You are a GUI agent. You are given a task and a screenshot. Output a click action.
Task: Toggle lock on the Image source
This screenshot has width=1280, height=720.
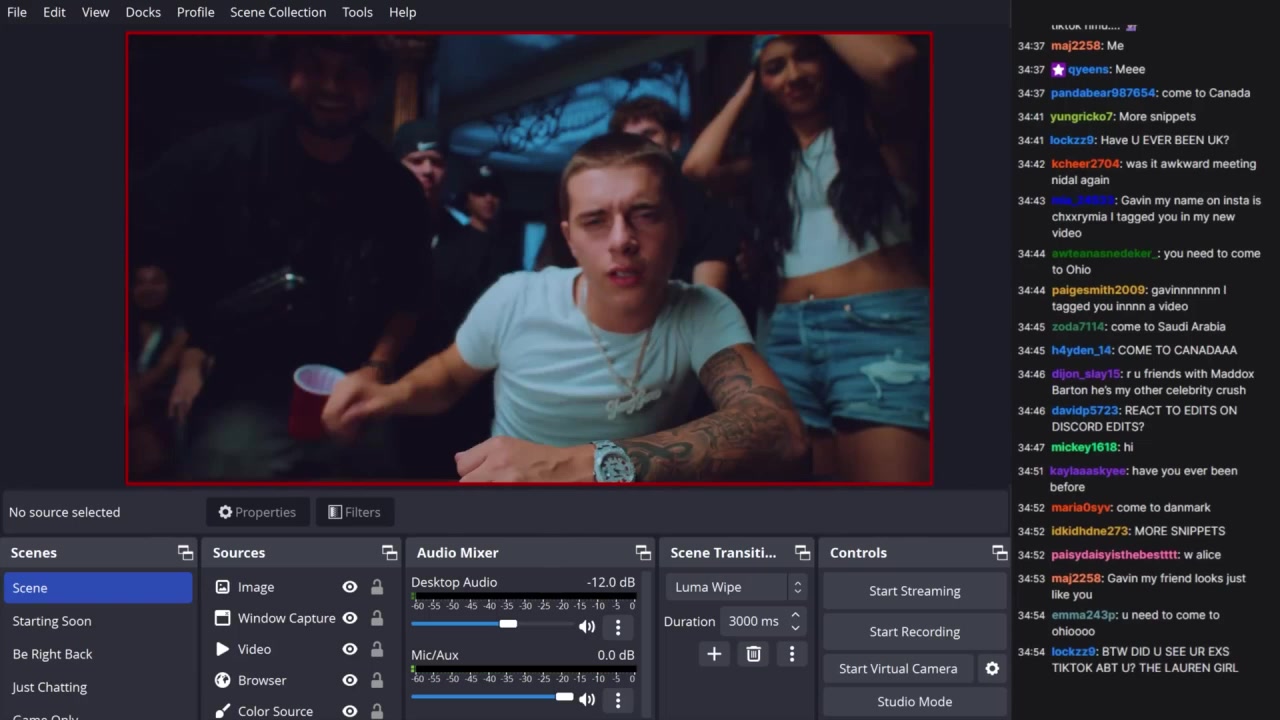coord(377,587)
